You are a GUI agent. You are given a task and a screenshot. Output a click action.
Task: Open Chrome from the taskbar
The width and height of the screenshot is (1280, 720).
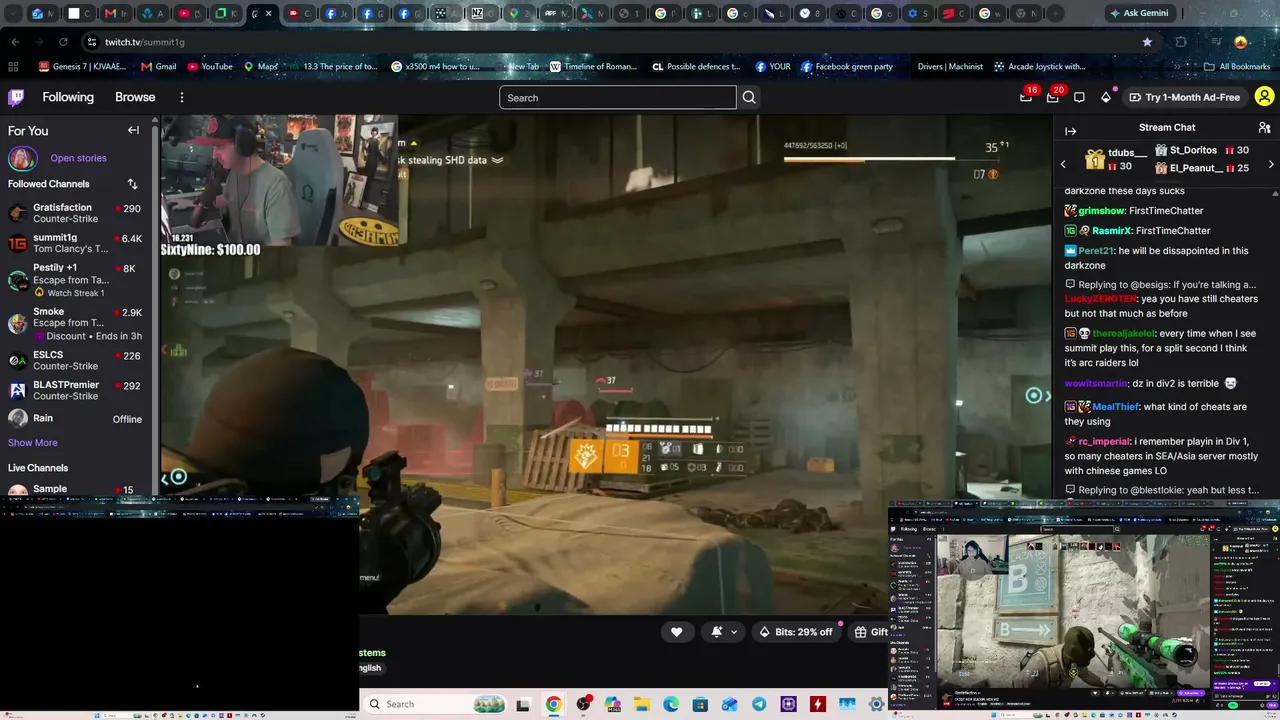point(553,704)
